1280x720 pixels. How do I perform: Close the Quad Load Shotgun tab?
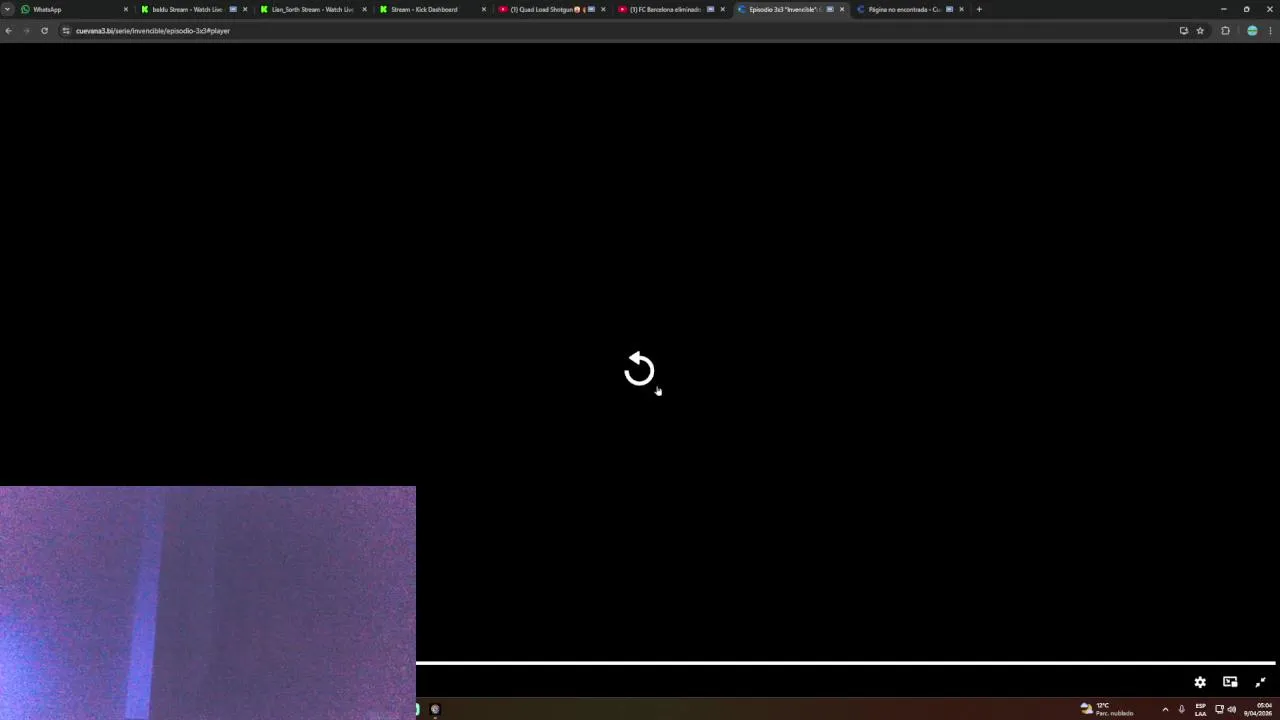click(x=603, y=9)
